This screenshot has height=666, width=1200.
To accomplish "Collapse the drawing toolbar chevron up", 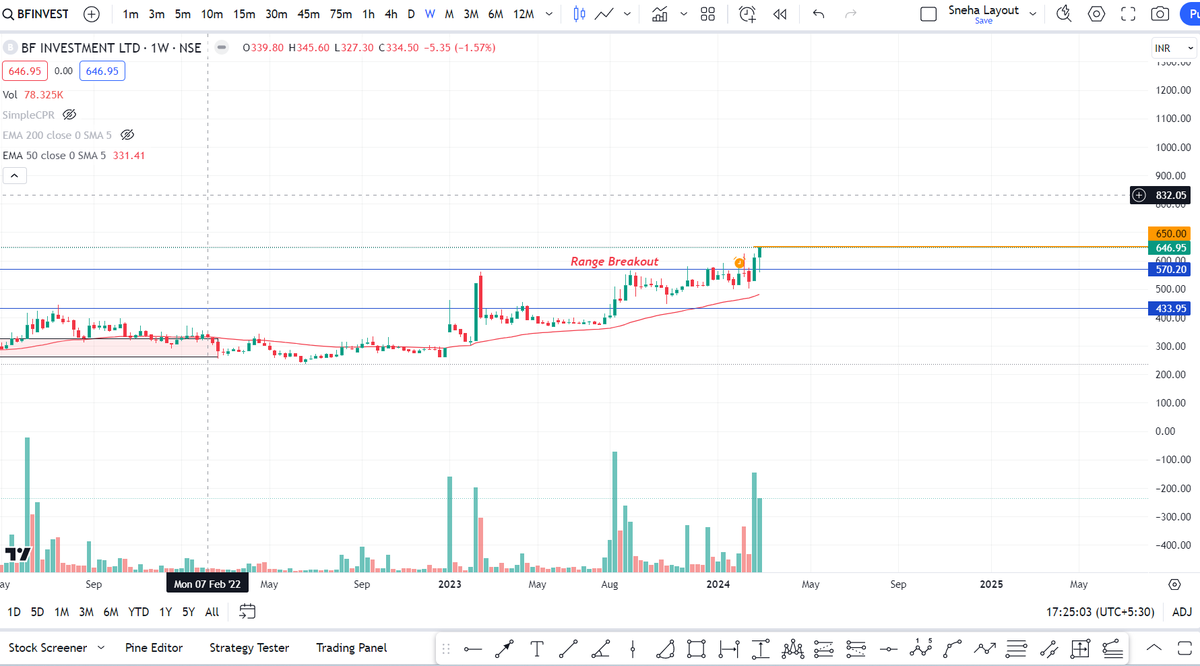I will coord(1153,648).
